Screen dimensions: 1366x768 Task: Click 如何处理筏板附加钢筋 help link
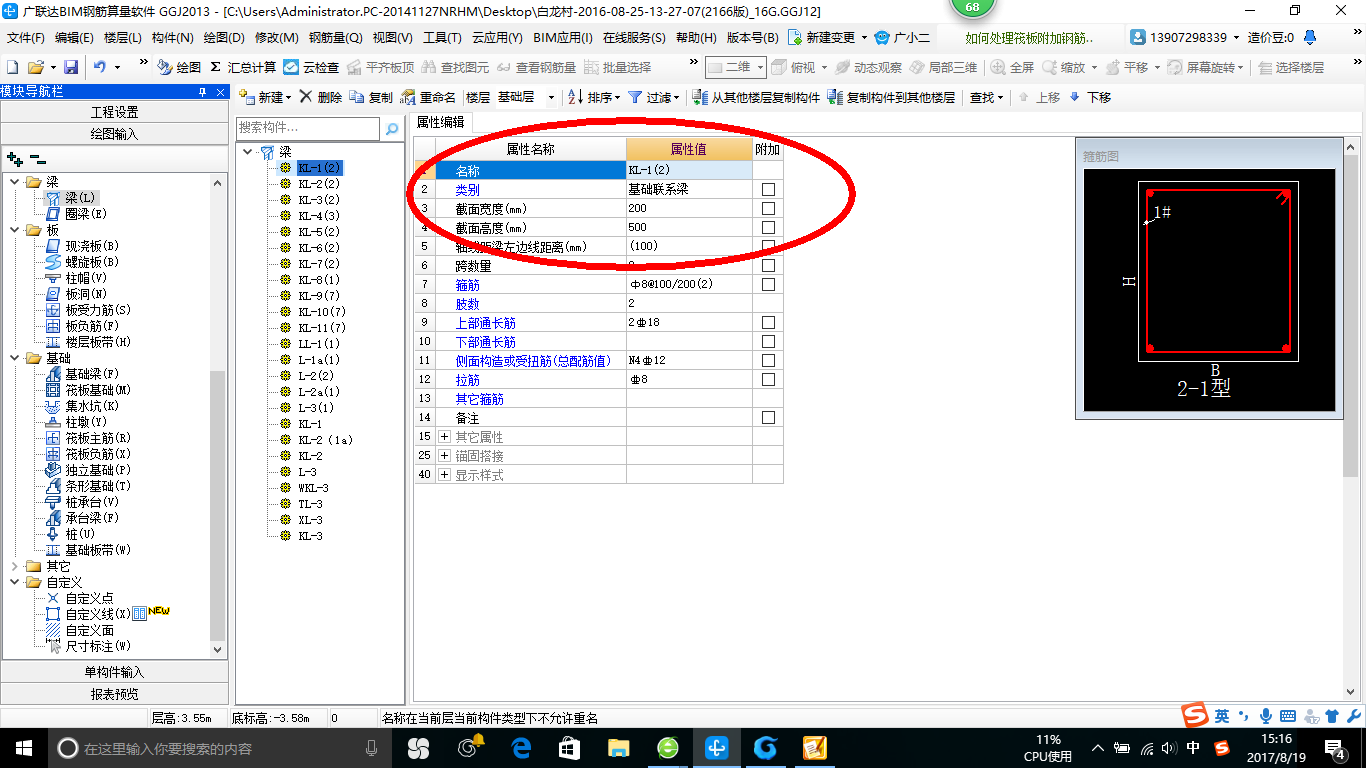[1030, 38]
